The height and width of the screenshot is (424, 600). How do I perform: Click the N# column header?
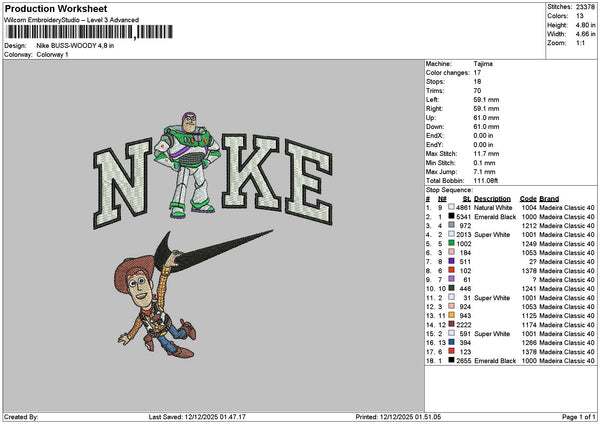pos(442,199)
